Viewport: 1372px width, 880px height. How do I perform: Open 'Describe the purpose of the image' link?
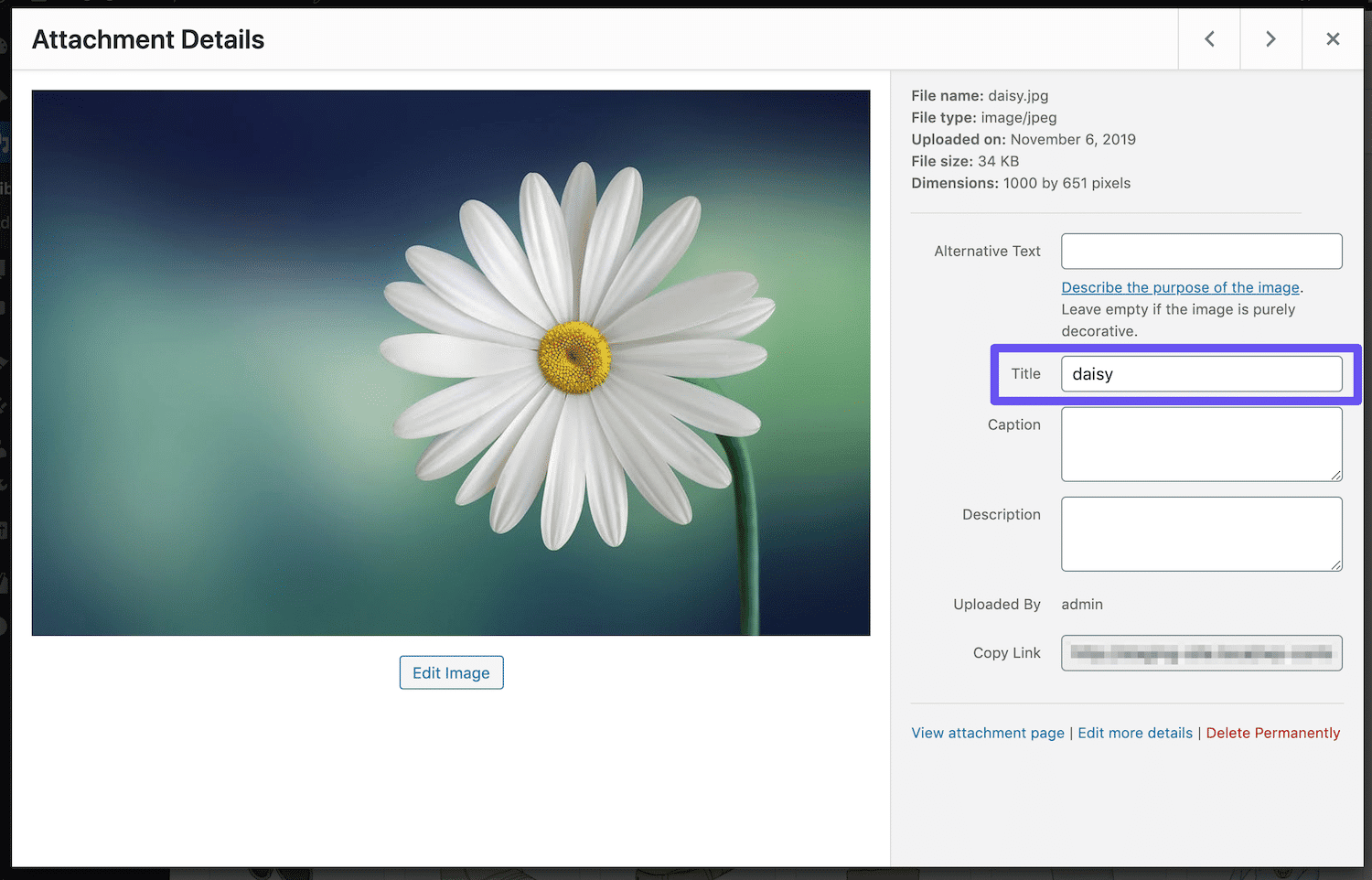(x=1180, y=287)
